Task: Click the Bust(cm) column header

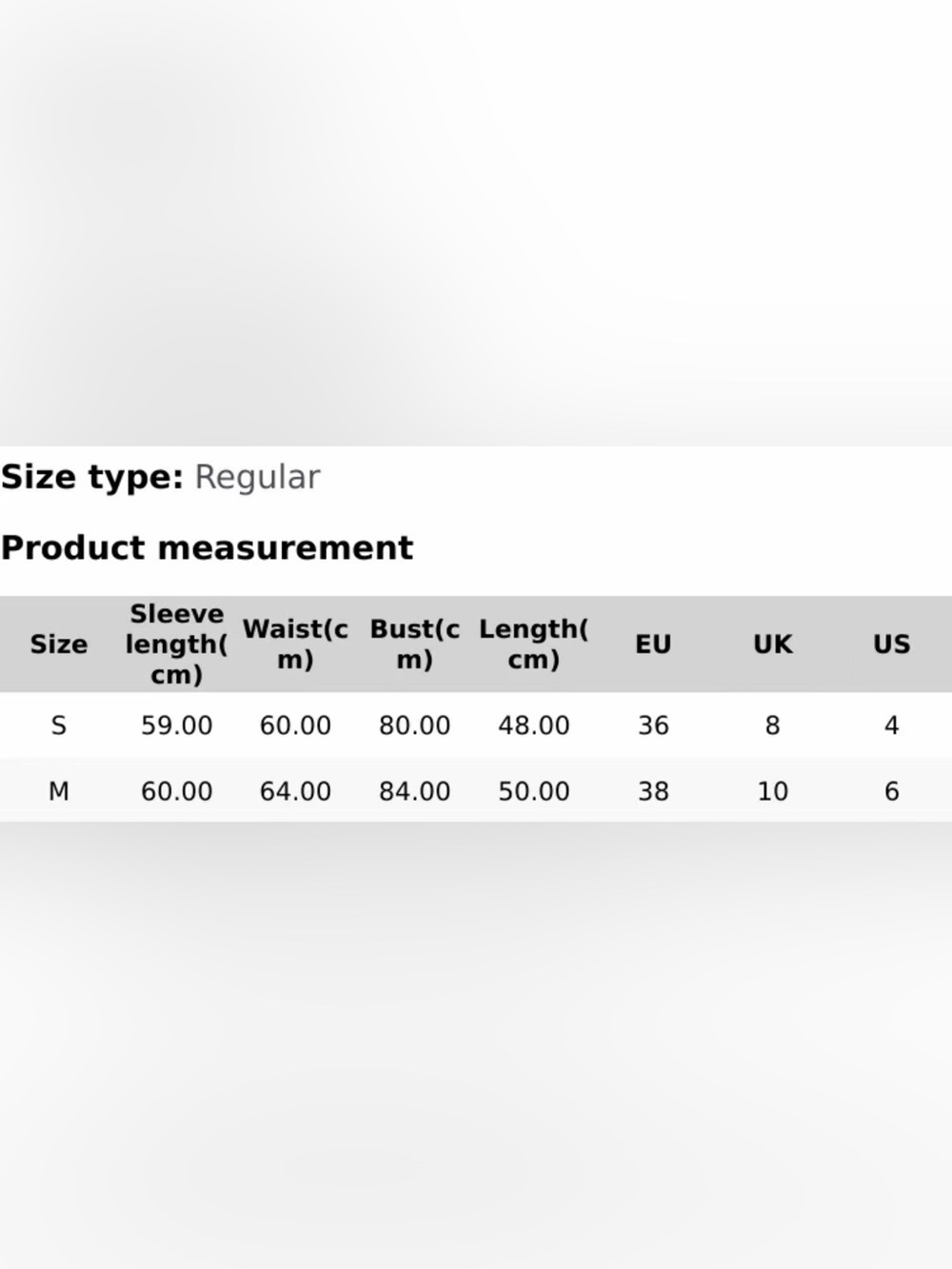Action: coord(414,644)
